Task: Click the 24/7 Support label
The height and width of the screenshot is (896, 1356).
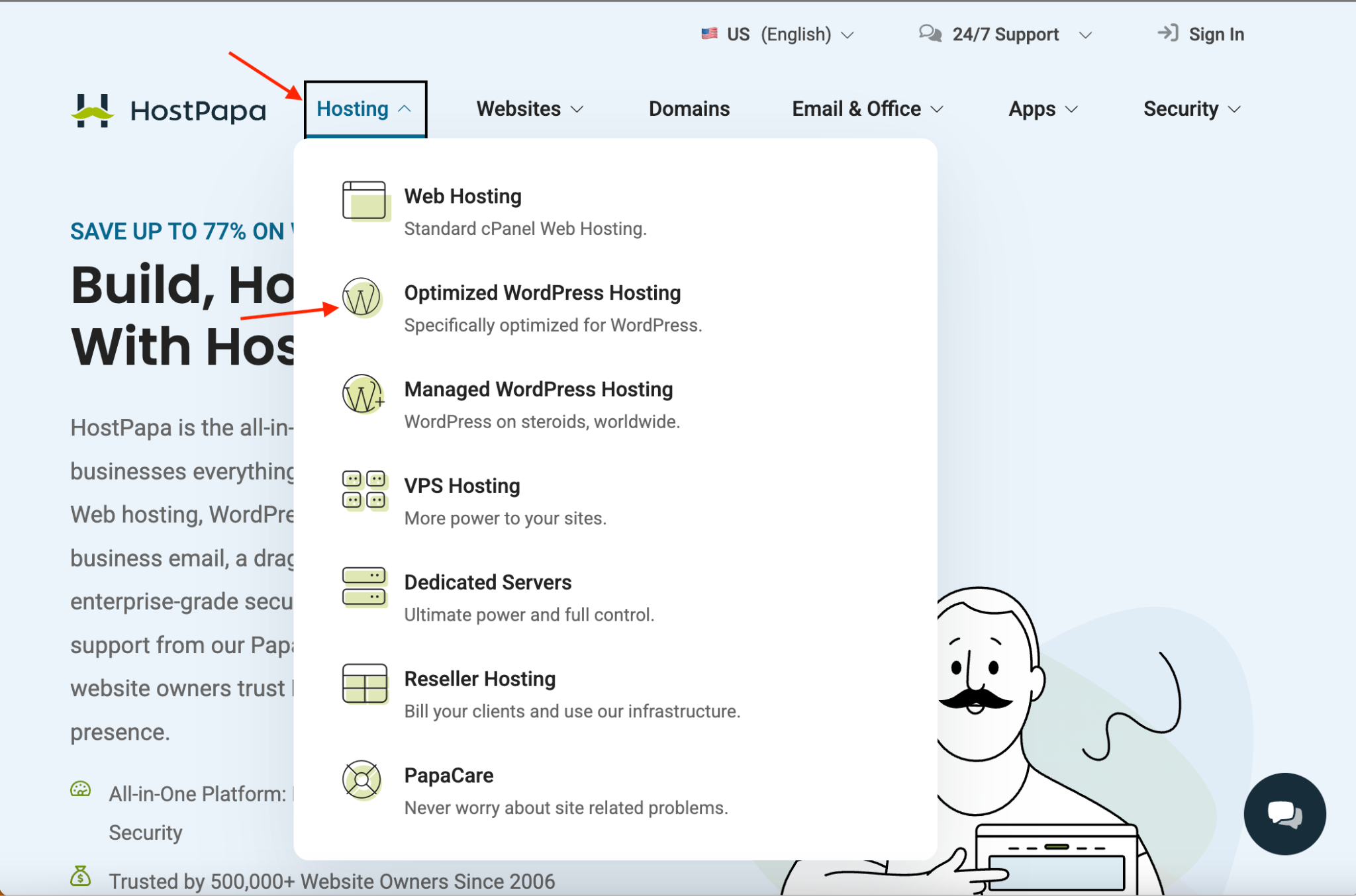Action: pyautogui.click(x=1006, y=34)
